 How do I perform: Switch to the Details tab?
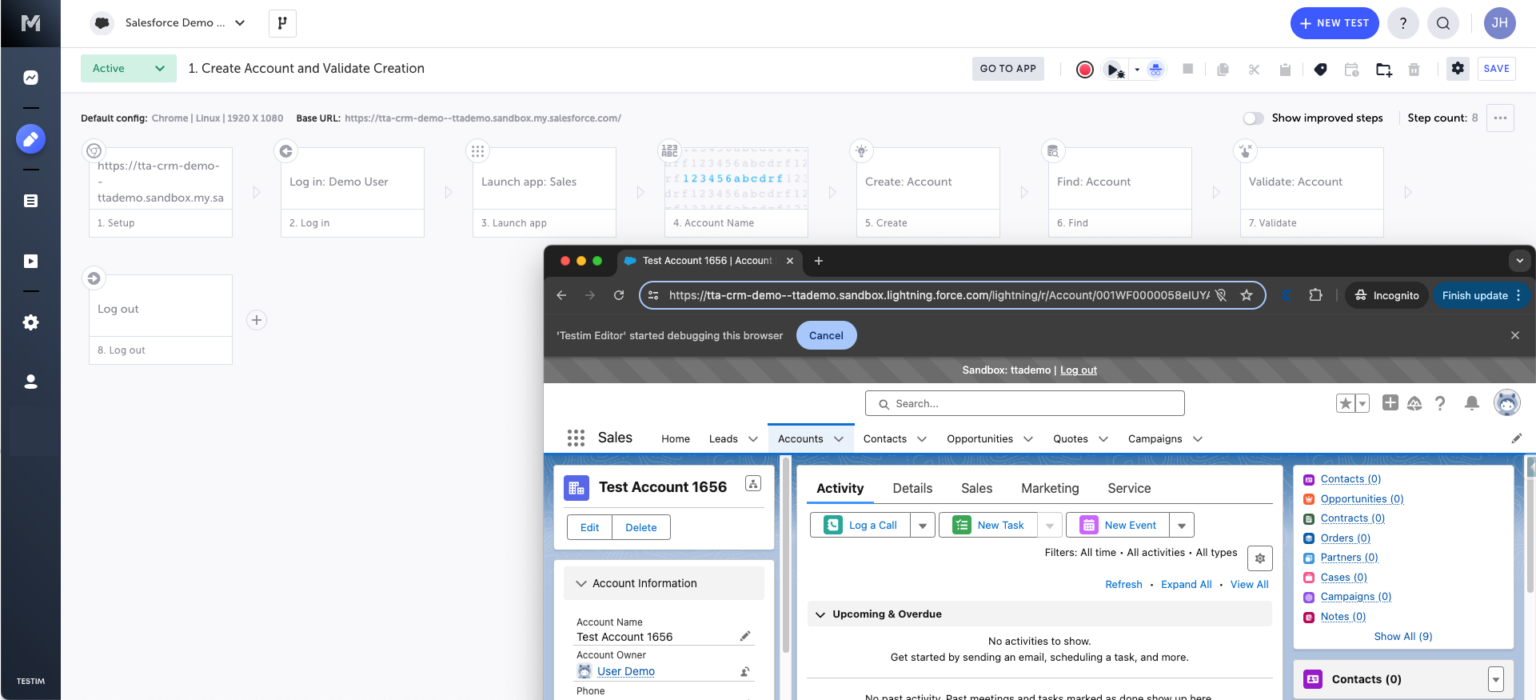tap(912, 488)
